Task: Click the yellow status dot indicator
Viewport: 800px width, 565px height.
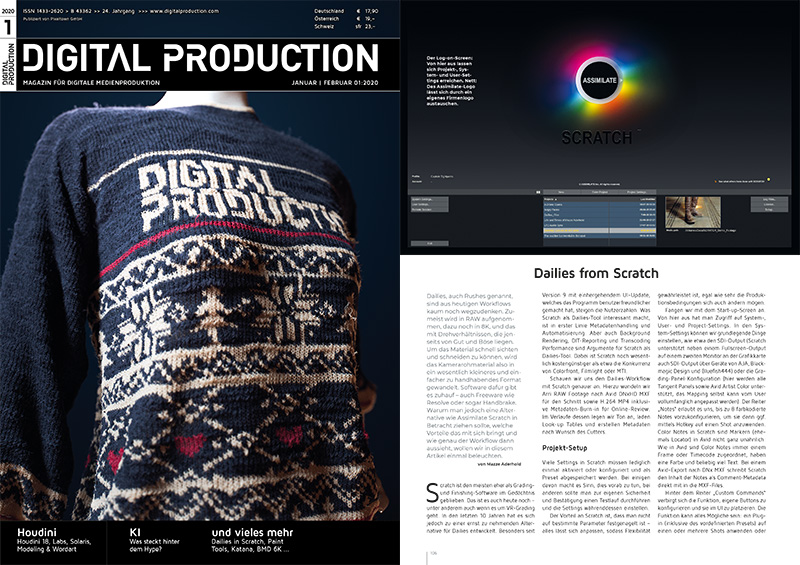Action: [768, 179]
